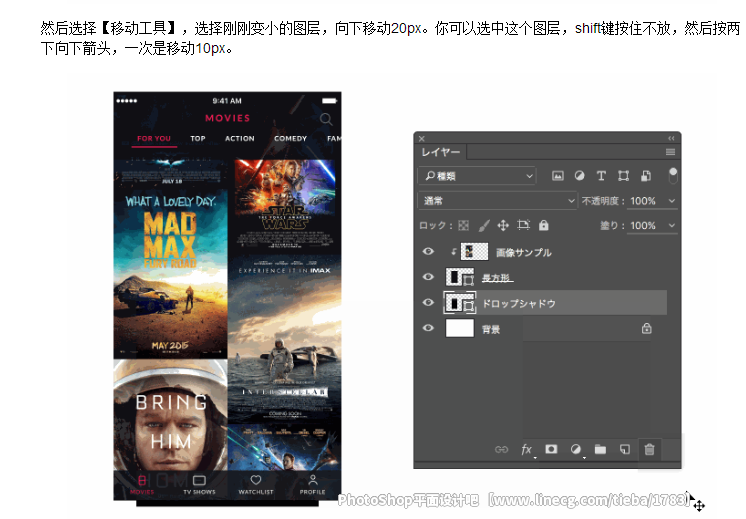Screen dimensions: 746x519
Task: Expand the 塗り fill dropdown arrow
Action: point(672,225)
